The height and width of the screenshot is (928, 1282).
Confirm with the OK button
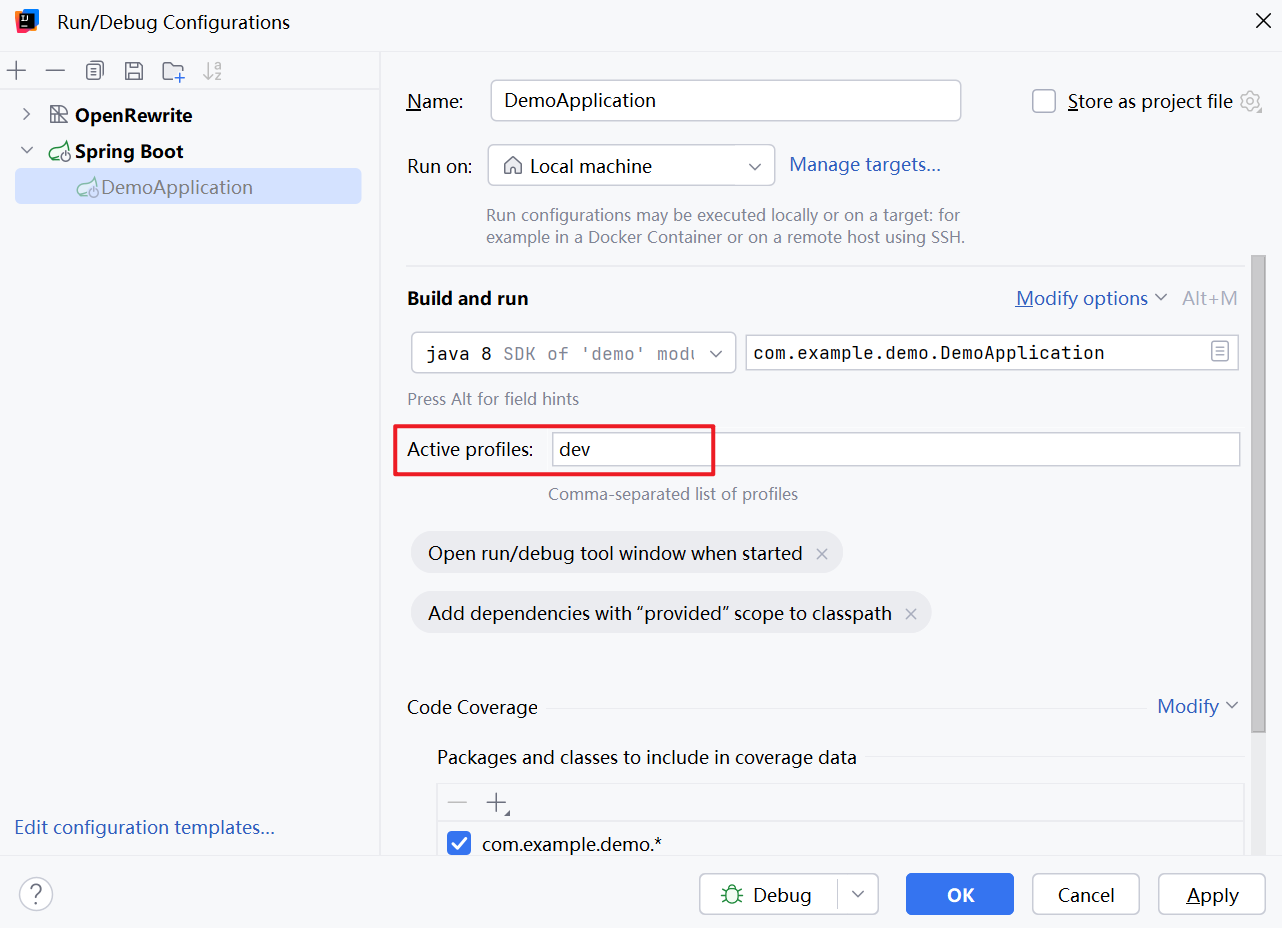click(960, 894)
